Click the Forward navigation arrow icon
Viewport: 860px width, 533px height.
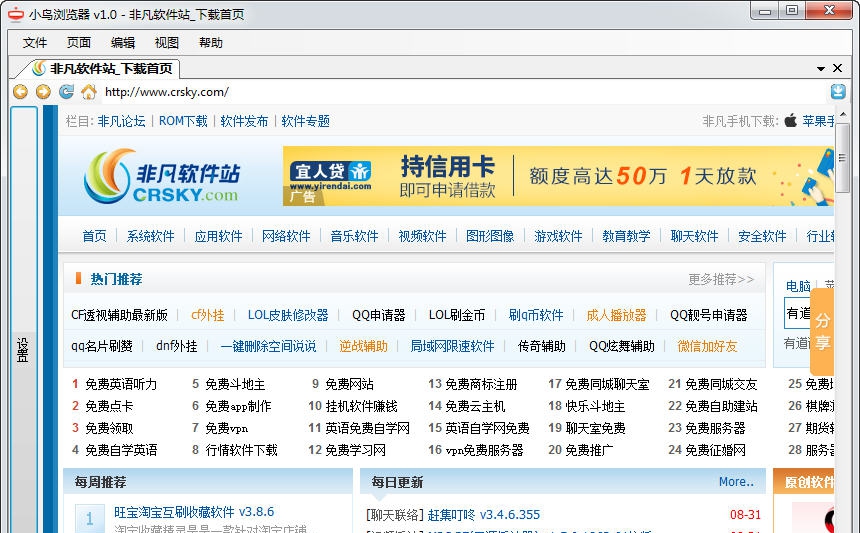[x=43, y=92]
